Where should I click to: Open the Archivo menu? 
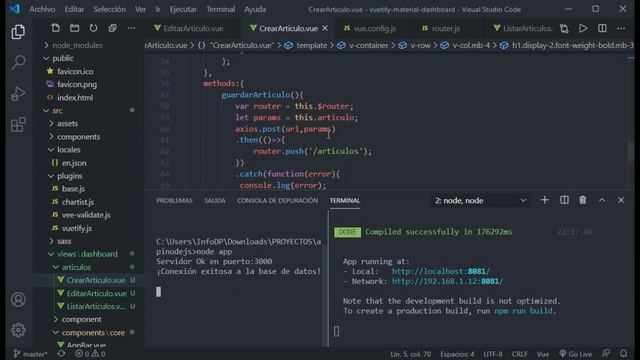pyautogui.click(x=42, y=9)
